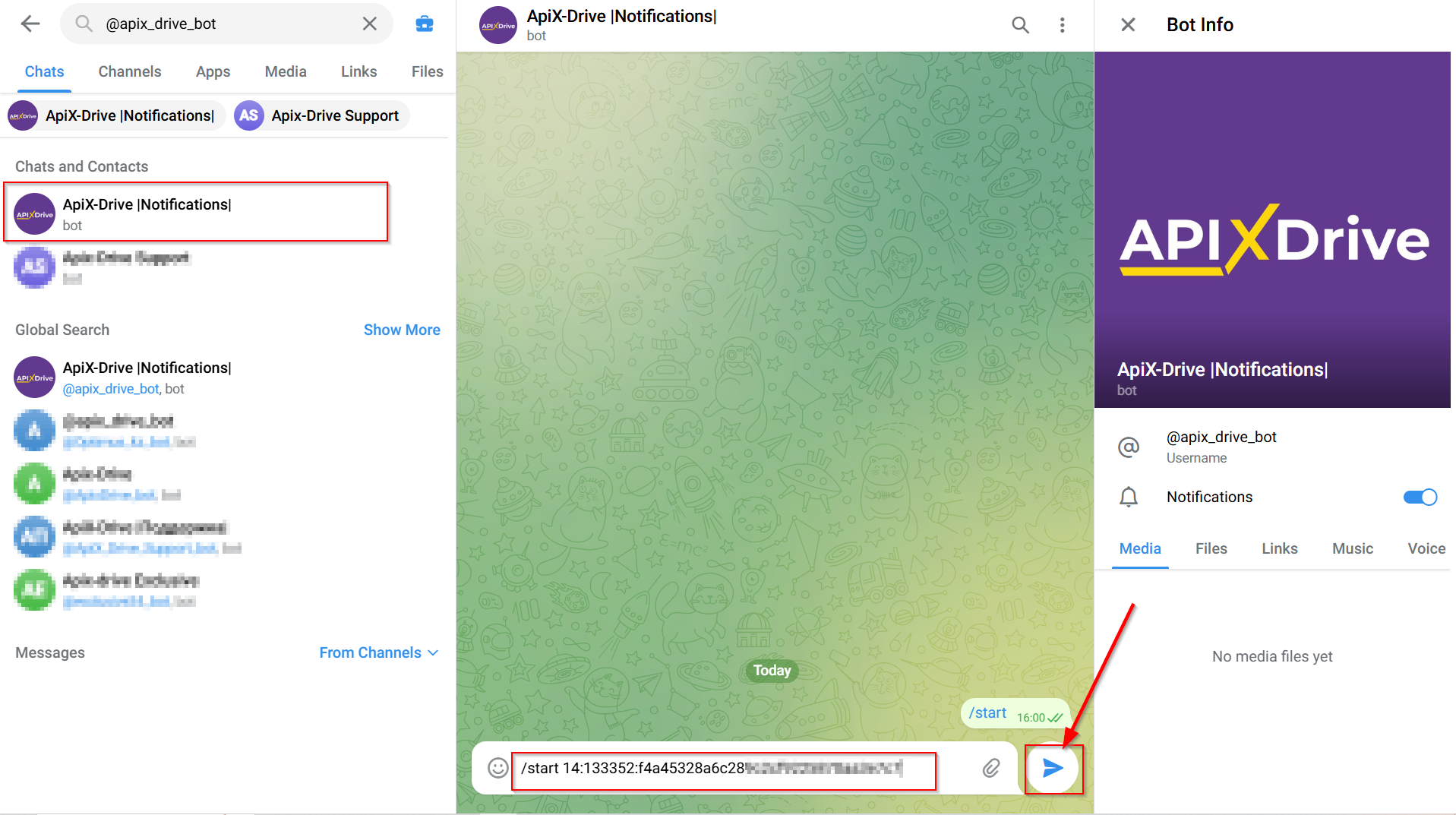The height and width of the screenshot is (815, 1456).
Task: Click the @ username icon in Bot Info
Action: tap(1129, 447)
